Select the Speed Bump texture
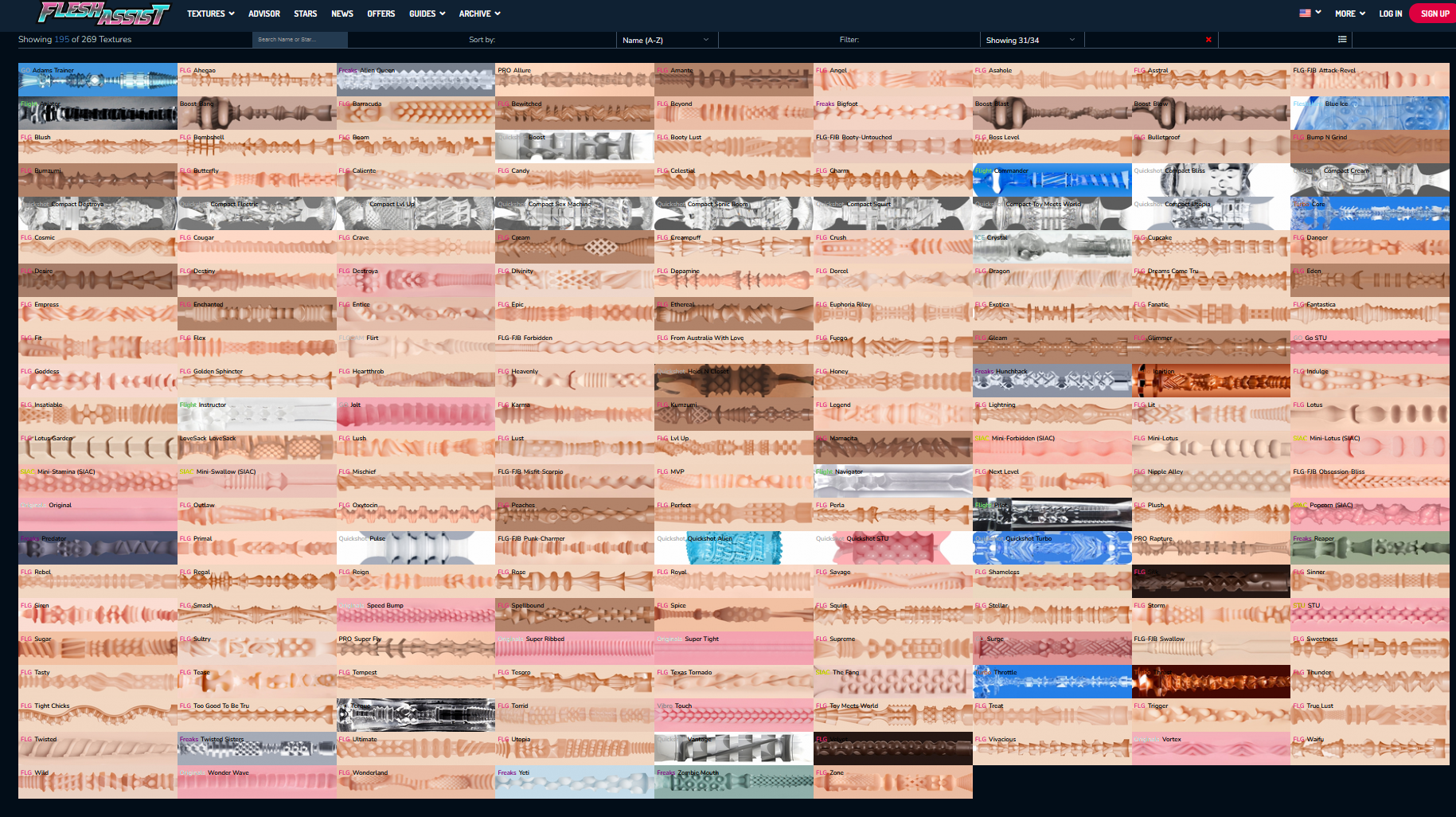The image size is (1456, 817). point(416,615)
